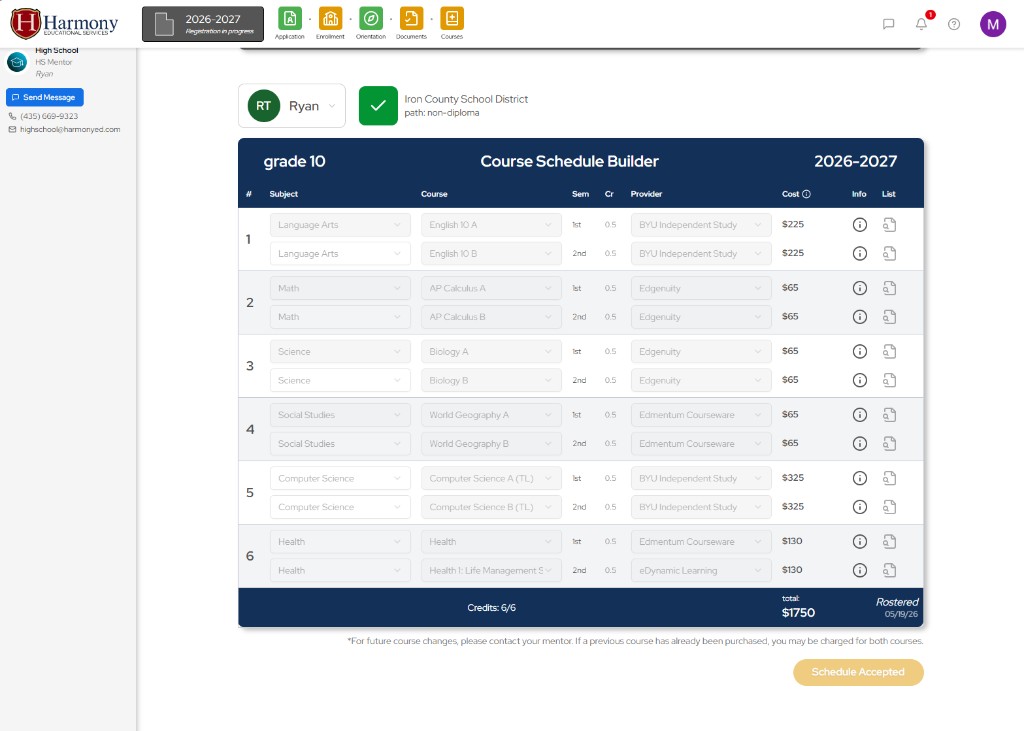Open the notifications bell
The height and width of the screenshot is (731, 1024).
point(921,24)
